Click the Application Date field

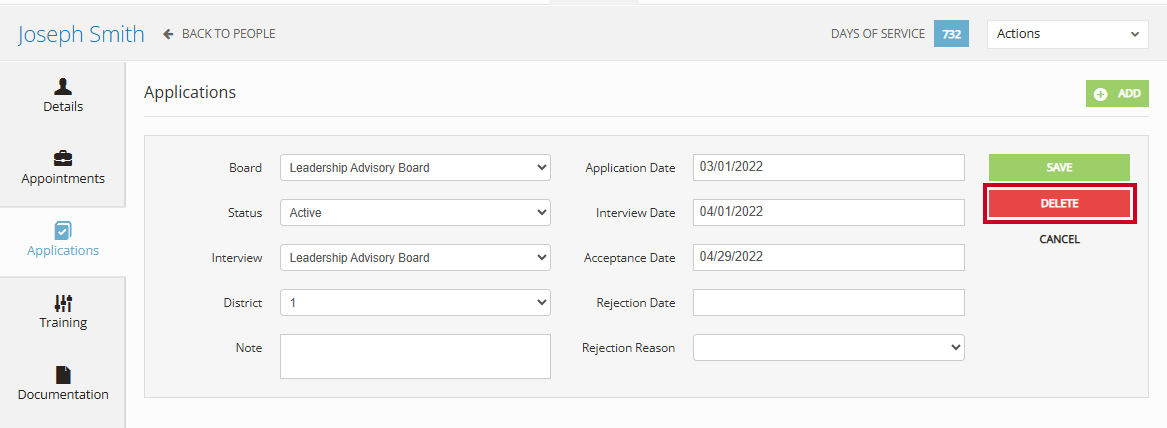(x=828, y=167)
